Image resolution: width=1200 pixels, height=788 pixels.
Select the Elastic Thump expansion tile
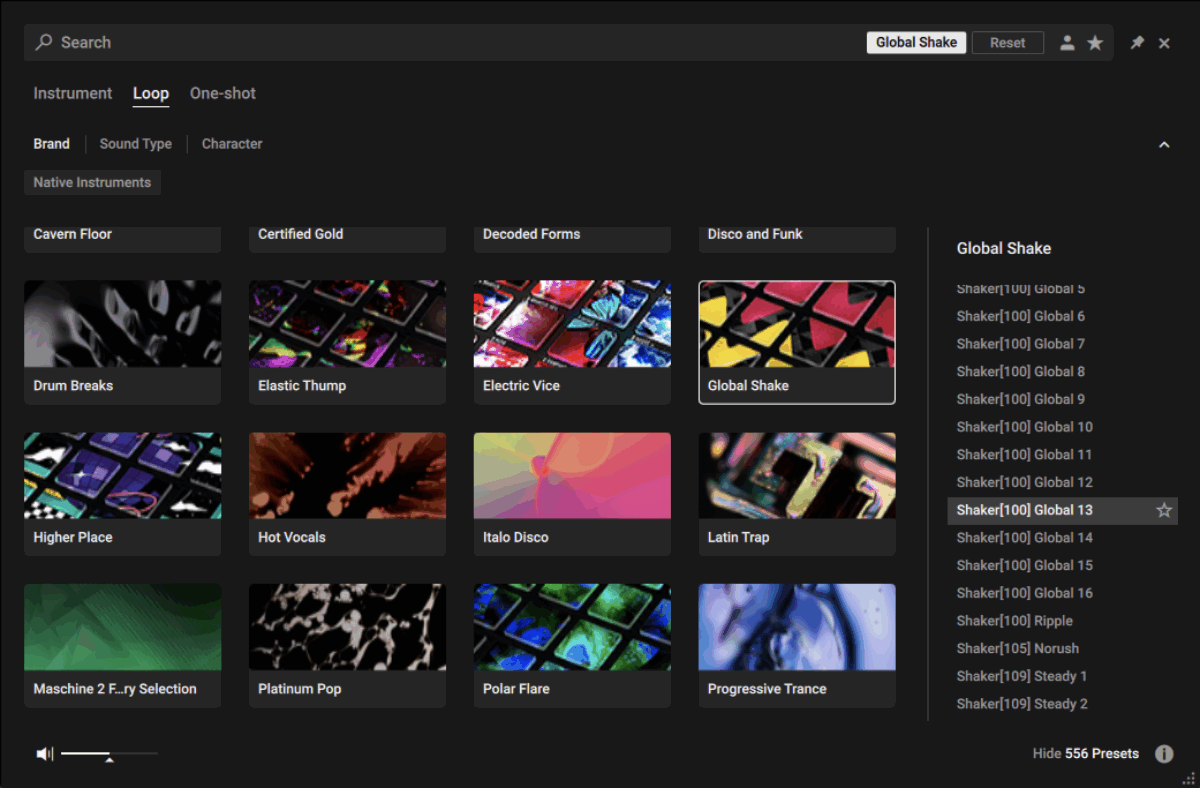tap(347, 342)
